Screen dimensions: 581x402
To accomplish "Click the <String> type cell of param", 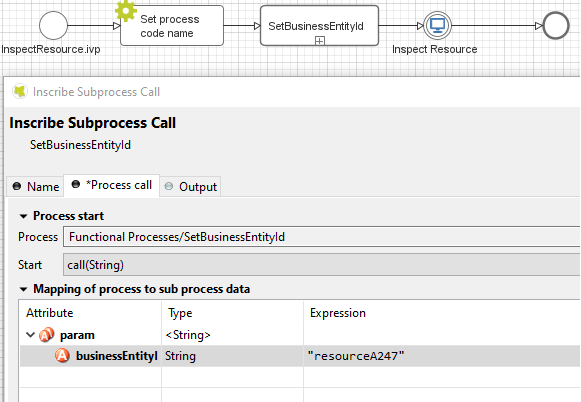I will pos(232,335).
